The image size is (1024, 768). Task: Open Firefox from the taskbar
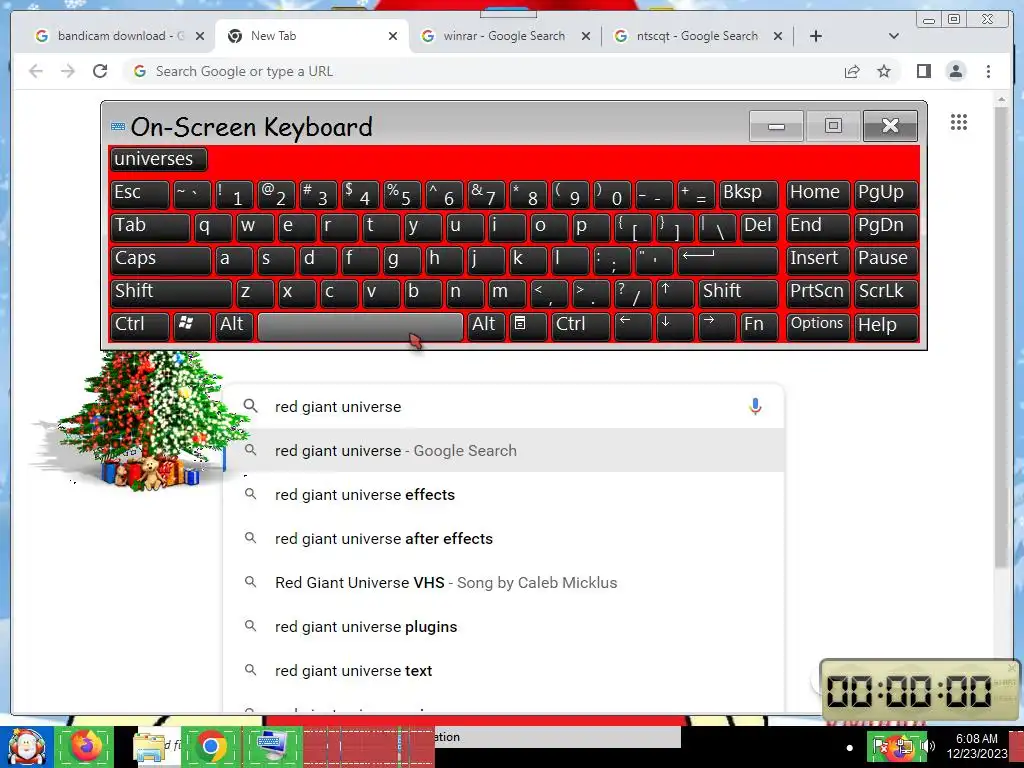[x=84, y=747]
